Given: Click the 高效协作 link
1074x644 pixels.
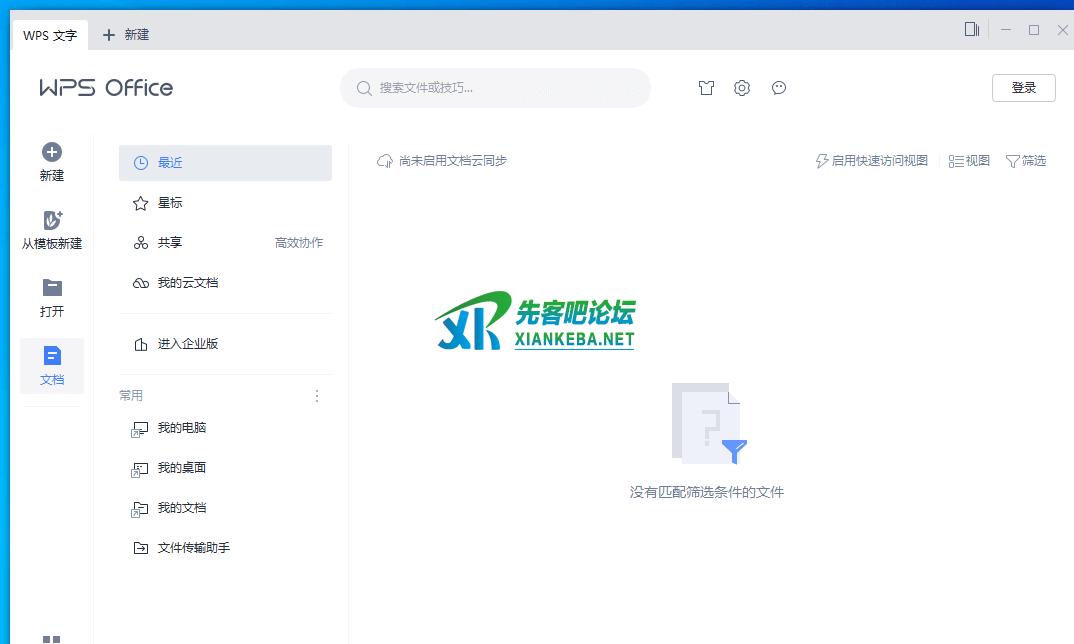Looking at the screenshot, I should click(299, 243).
